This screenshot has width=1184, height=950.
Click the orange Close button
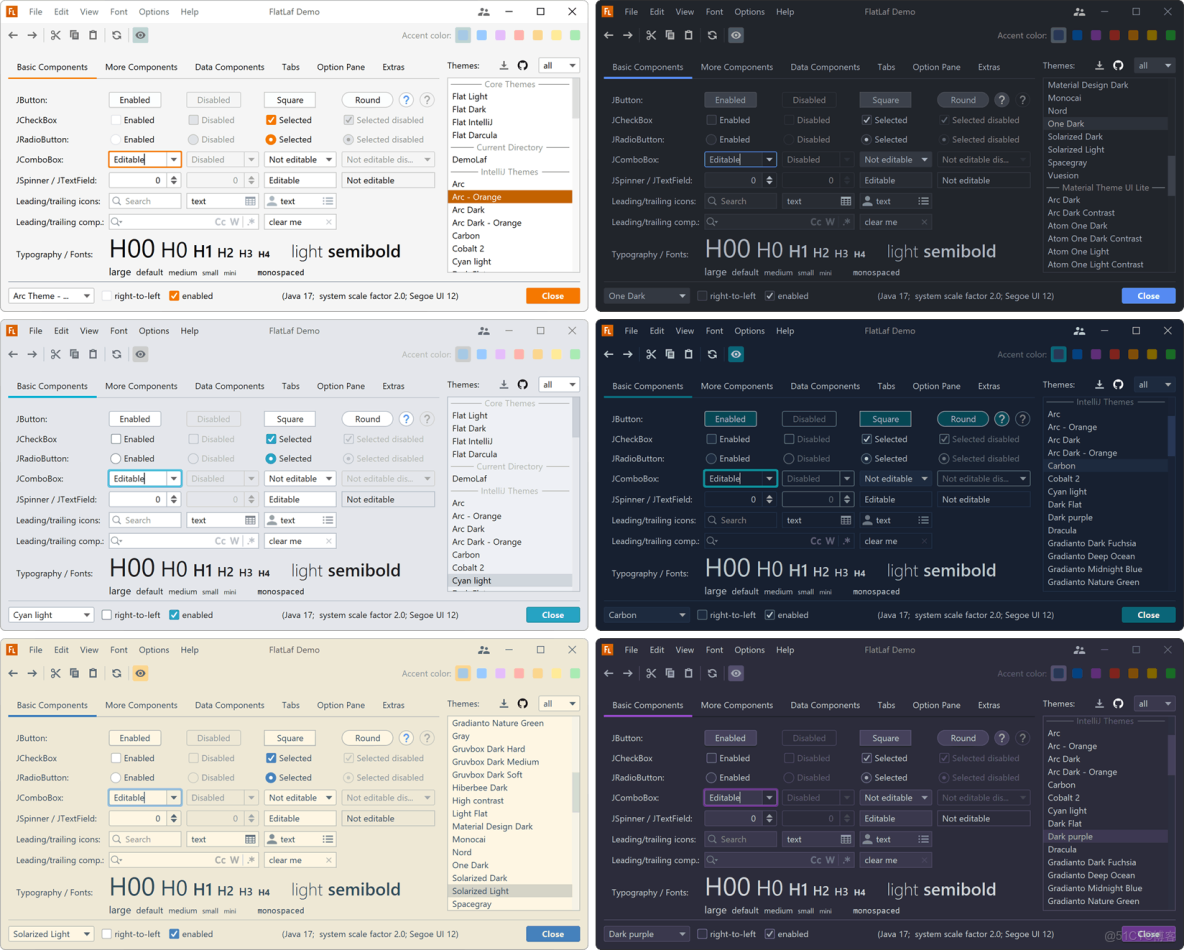coord(553,296)
